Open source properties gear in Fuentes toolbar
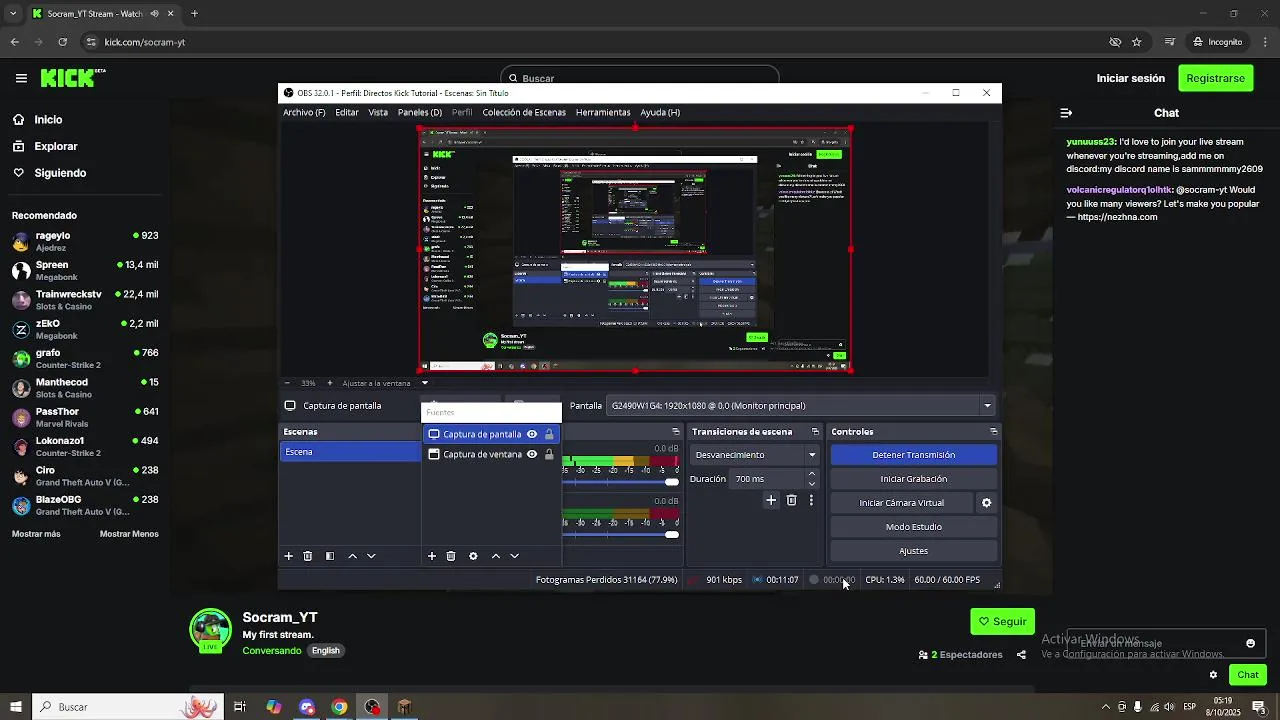 click(473, 556)
